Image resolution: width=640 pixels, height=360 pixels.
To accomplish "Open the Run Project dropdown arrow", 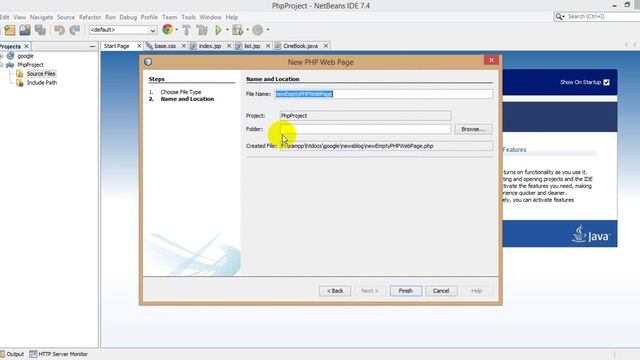I will (227, 30).
